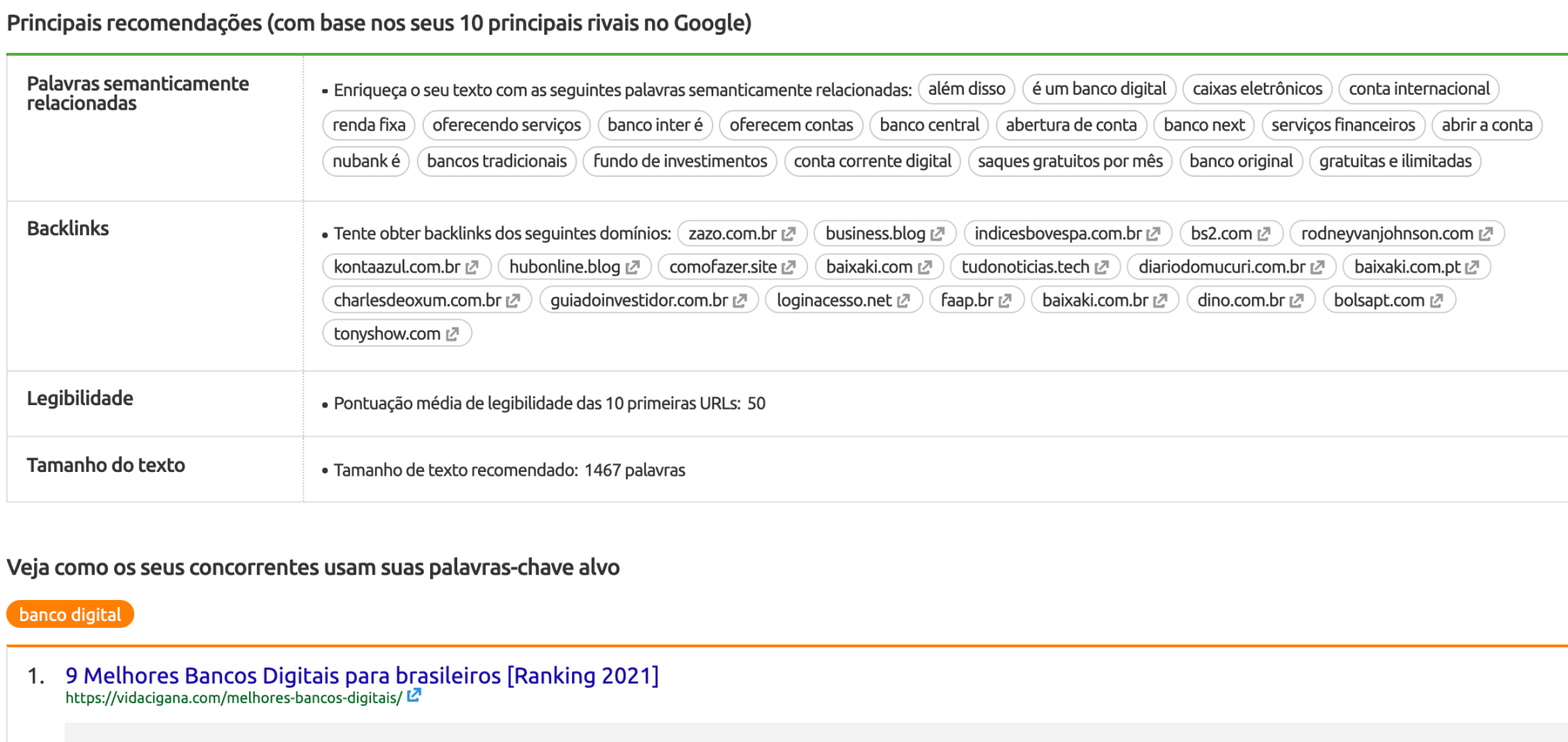The image size is (1568, 742).
Task: Open external link icon for zazo.com.br
Action: point(789,234)
